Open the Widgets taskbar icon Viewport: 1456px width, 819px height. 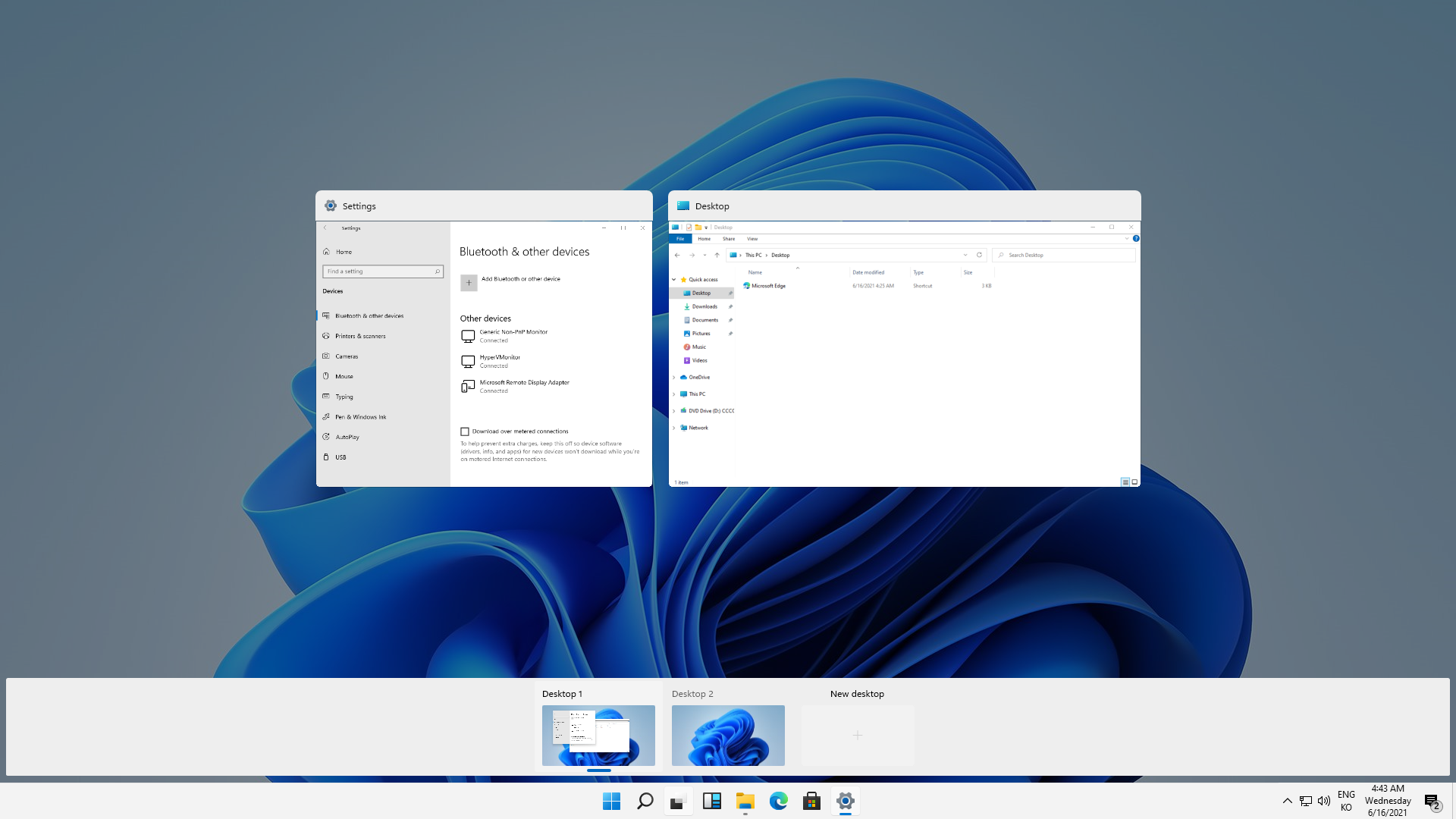click(x=711, y=801)
